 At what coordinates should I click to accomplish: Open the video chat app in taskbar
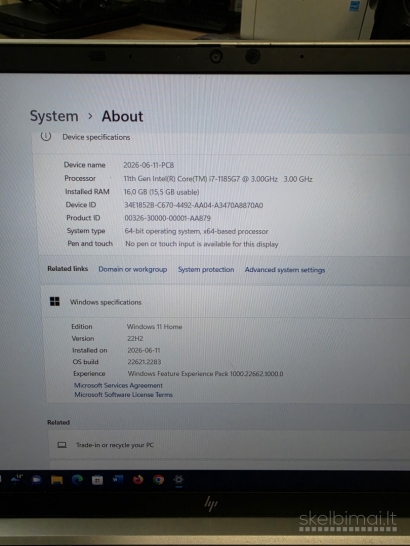click(x=36, y=480)
